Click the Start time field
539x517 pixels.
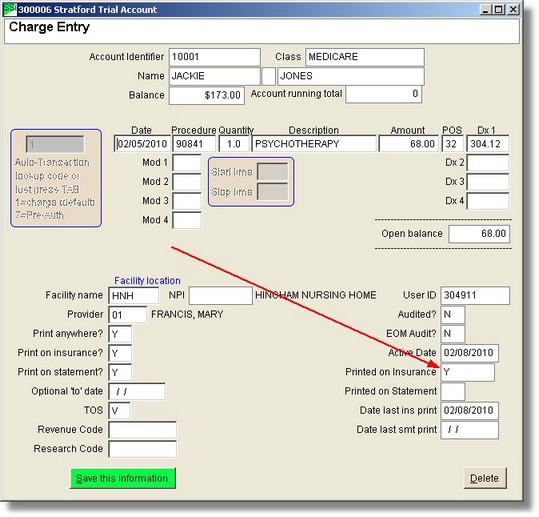coord(273,172)
